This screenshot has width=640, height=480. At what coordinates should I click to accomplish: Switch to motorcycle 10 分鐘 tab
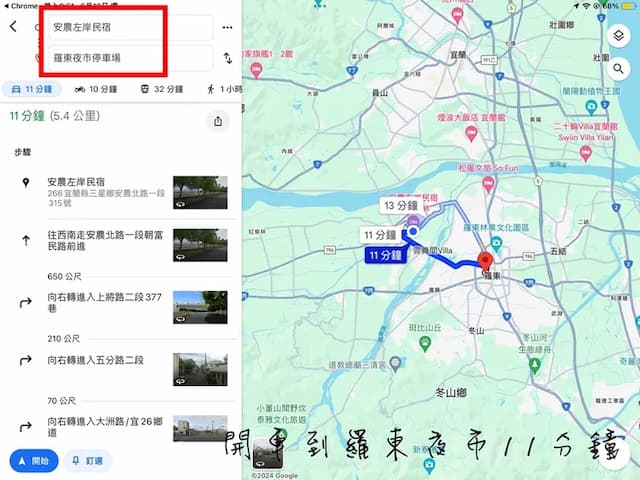coord(95,89)
